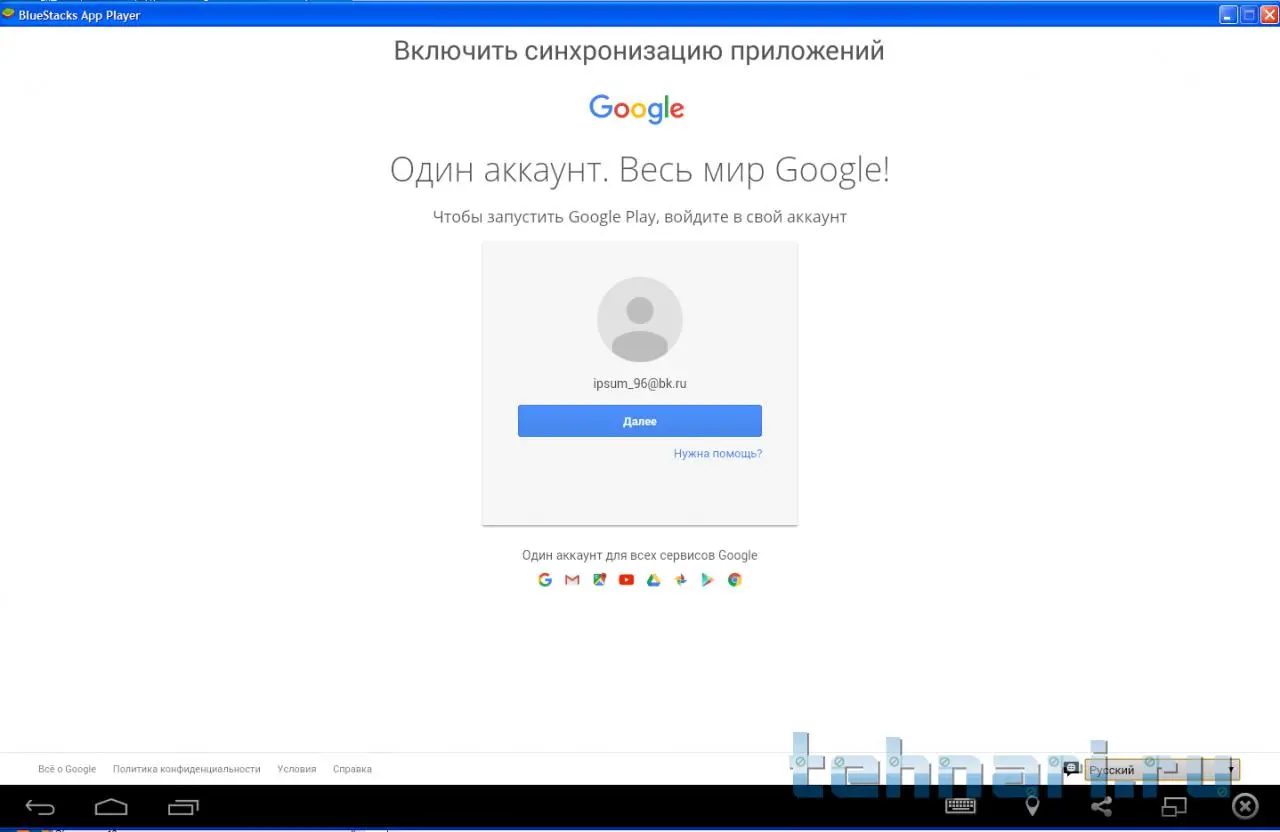
Task: Click the Google Drive service icon
Action: (653, 580)
